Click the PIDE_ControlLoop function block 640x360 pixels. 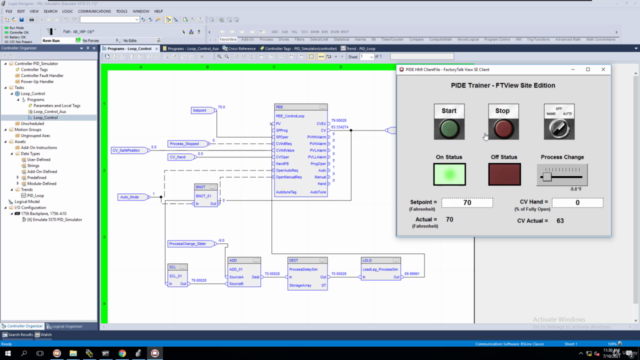[x=301, y=150]
